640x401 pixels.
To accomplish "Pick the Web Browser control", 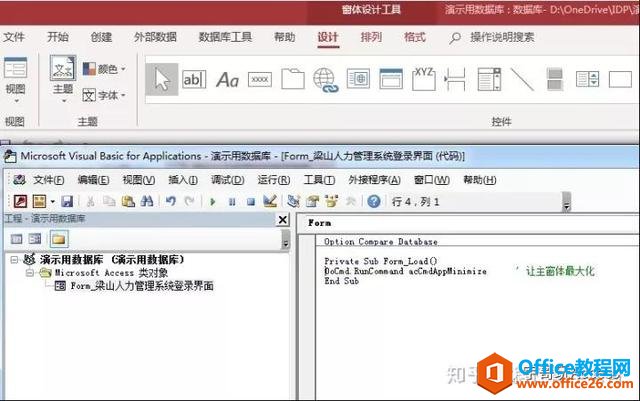I will click(x=358, y=79).
